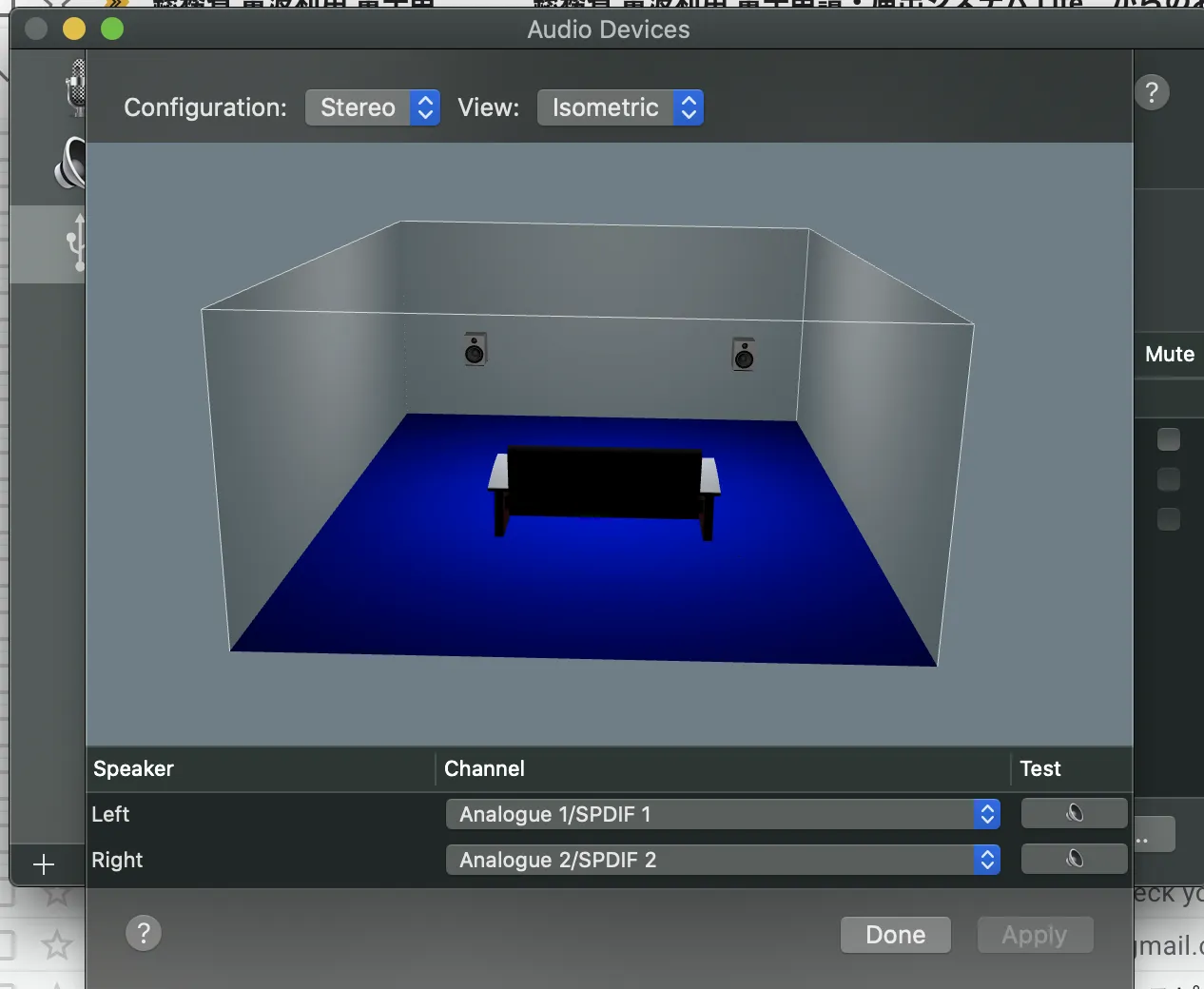The image size is (1204, 989).
Task: Click the left speaker in the room view
Action: pos(475,350)
